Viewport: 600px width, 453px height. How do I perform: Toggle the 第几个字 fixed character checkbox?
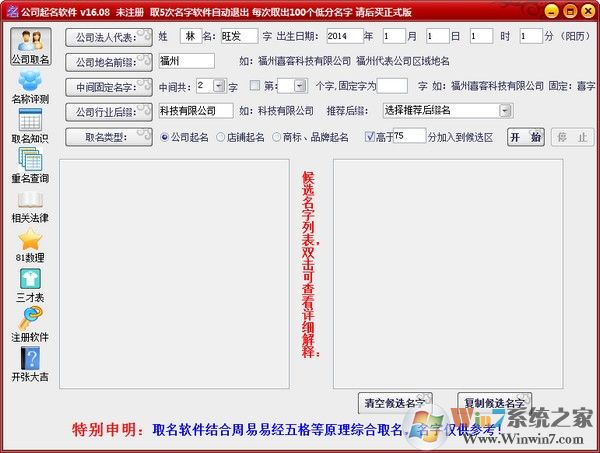pyautogui.click(x=254, y=85)
